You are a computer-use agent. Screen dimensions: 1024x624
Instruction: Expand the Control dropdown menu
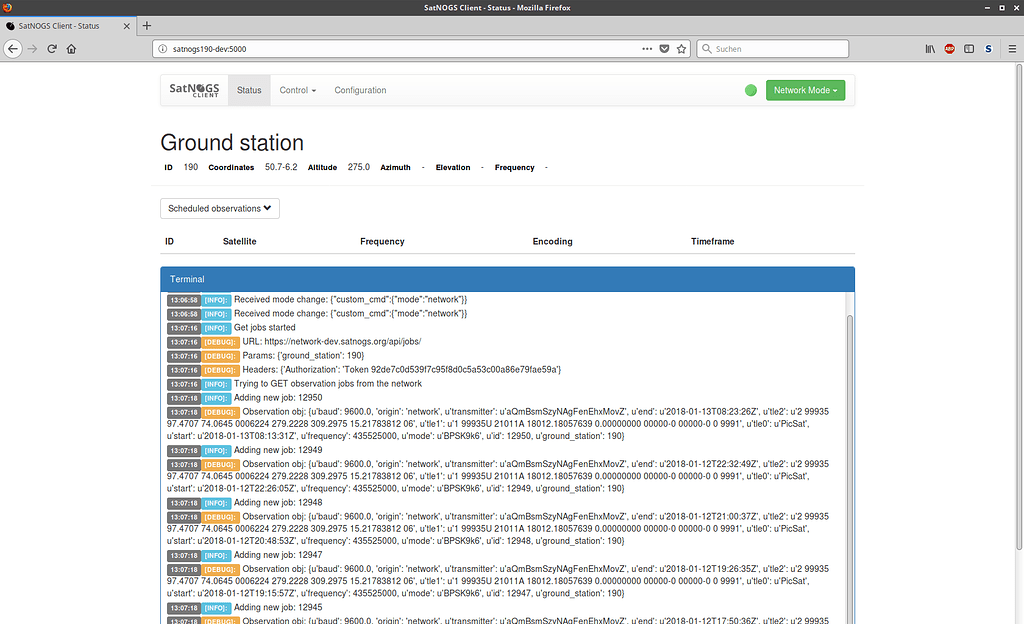coord(297,90)
